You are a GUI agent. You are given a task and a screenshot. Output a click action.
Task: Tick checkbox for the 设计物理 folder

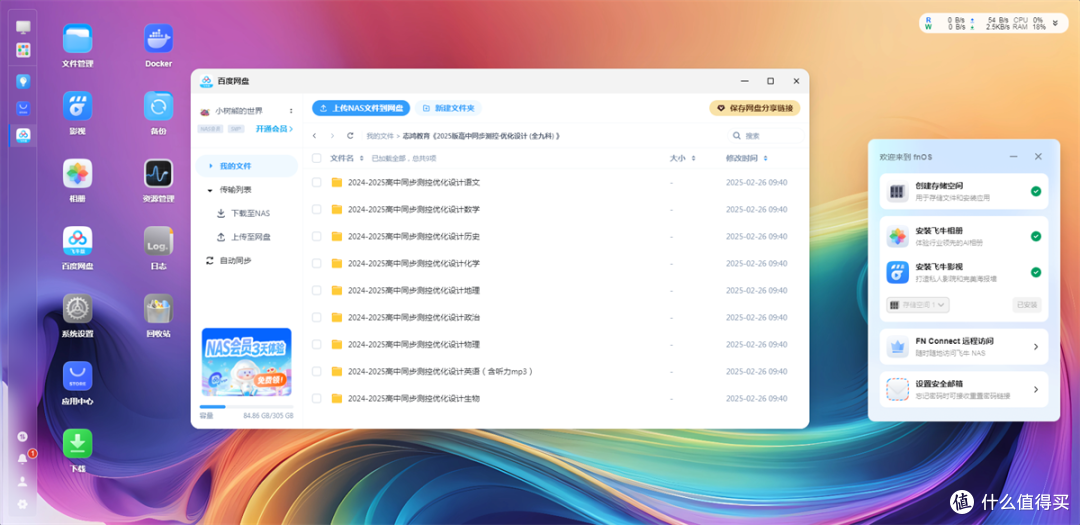pos(317,344)
